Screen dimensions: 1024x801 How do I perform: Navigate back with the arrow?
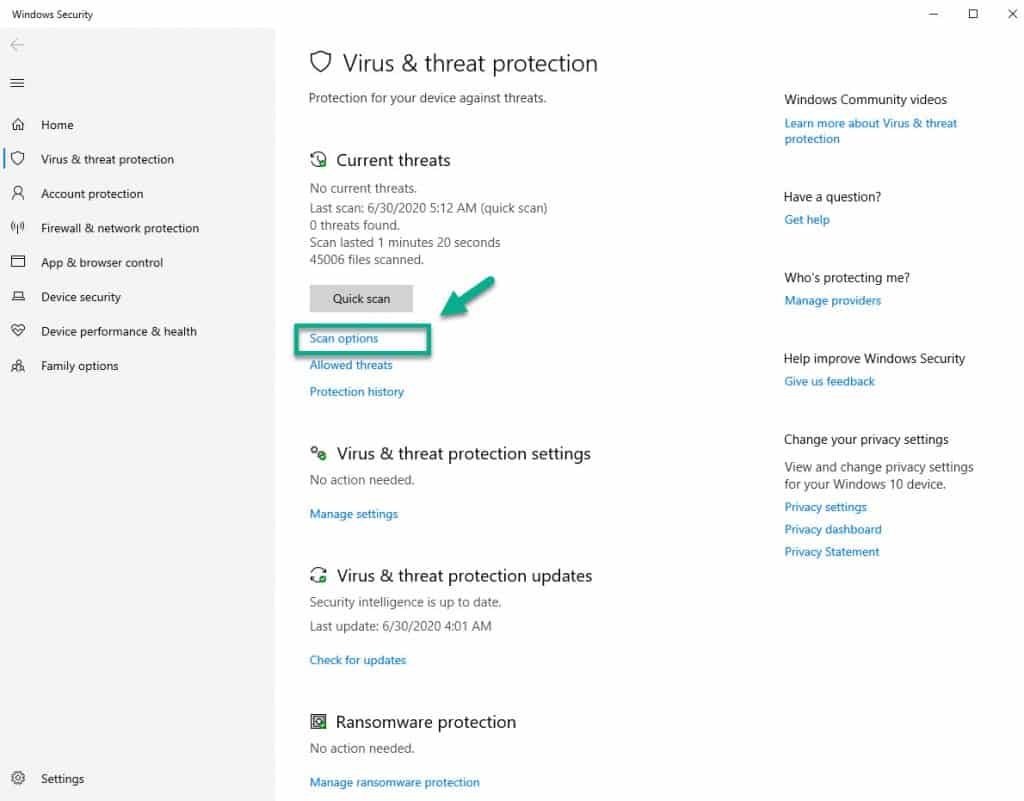(16, 45)
